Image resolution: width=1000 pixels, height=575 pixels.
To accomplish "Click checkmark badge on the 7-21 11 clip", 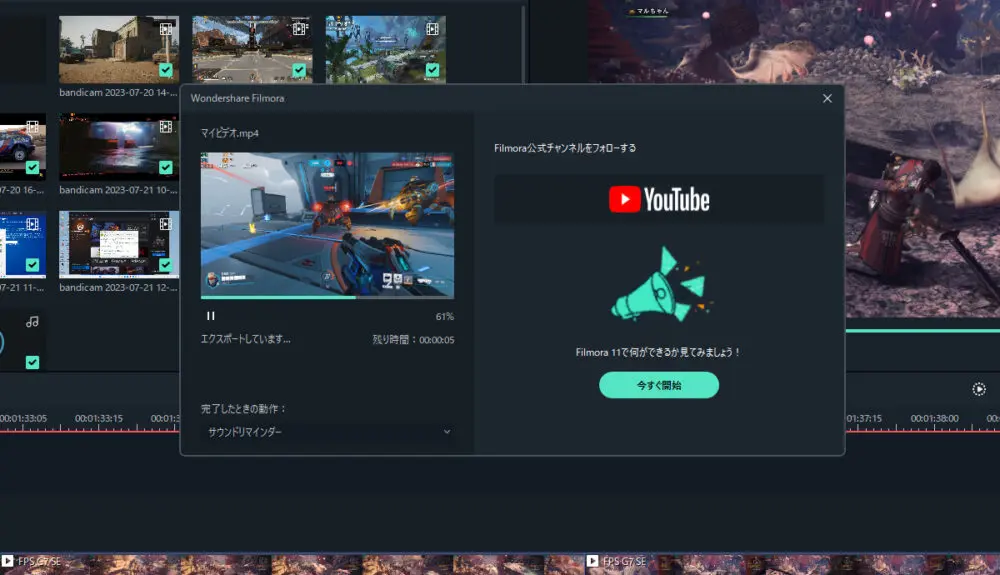I will [33, 265].
